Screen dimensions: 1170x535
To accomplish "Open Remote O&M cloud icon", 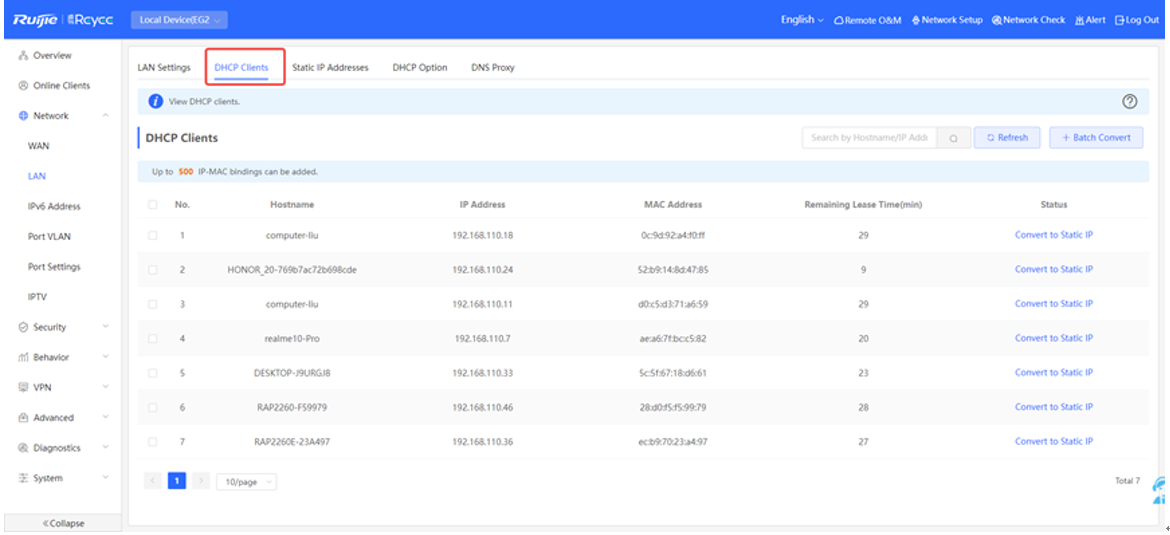I will click(839, 20).
